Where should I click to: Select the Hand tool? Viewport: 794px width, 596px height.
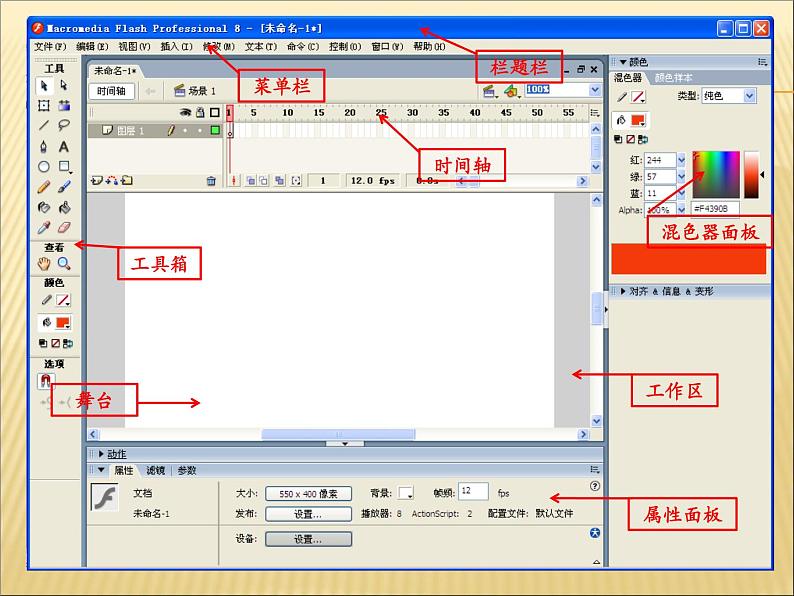click(x=44, y=263)
